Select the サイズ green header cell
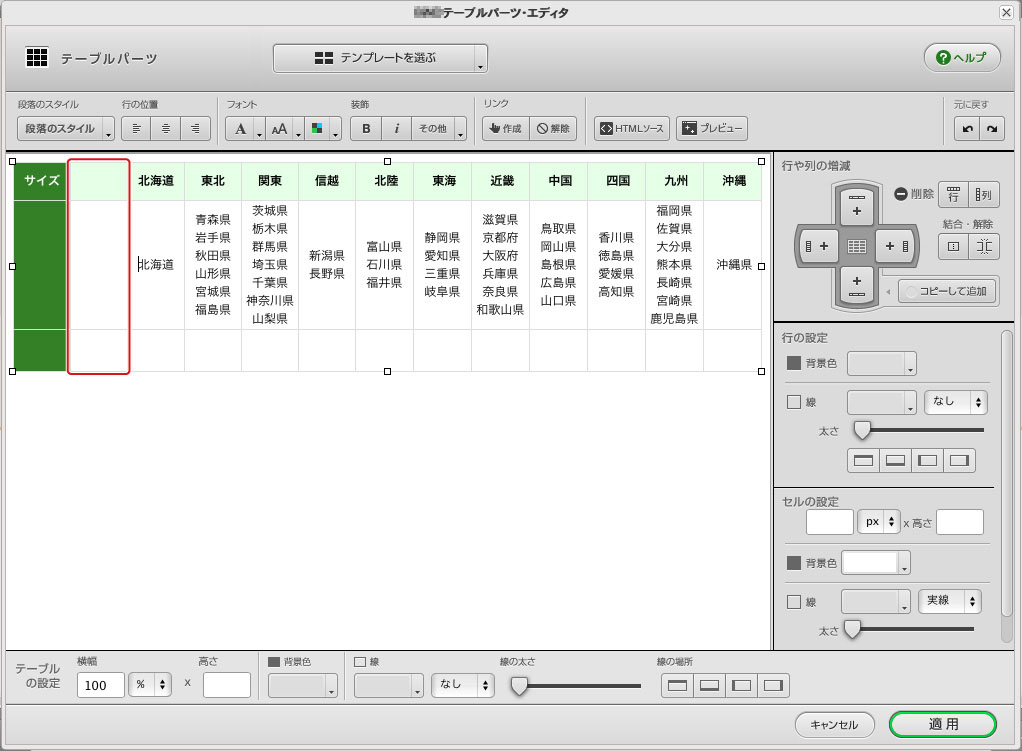Image resolution: width=1022 pixels, height=751 pixels. coord(40,181)
